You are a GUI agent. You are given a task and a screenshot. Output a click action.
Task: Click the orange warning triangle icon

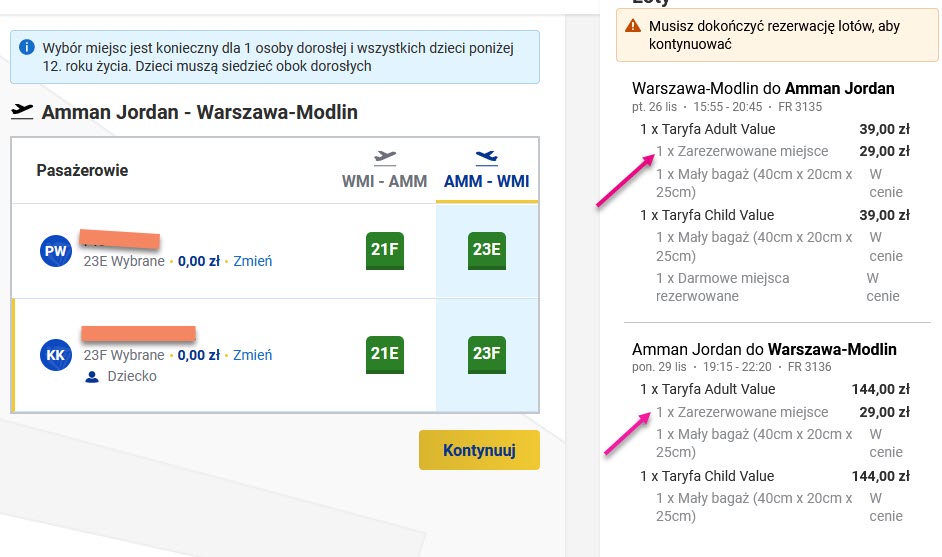point(633,26)
